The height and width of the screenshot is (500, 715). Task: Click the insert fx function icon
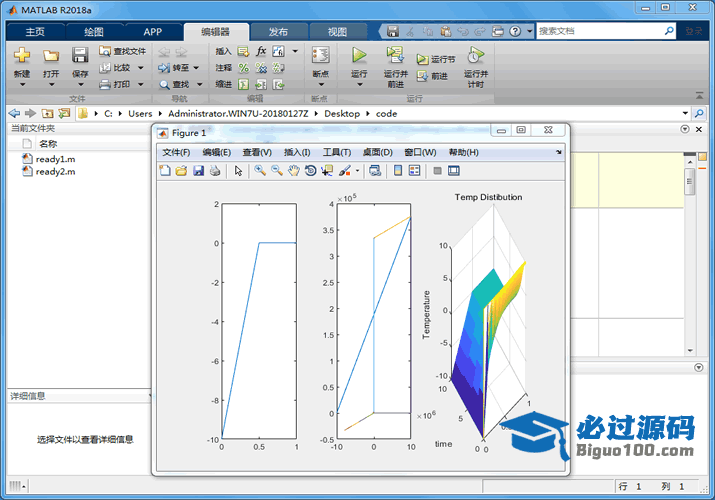pyautogui.click(x=261, y=51)
